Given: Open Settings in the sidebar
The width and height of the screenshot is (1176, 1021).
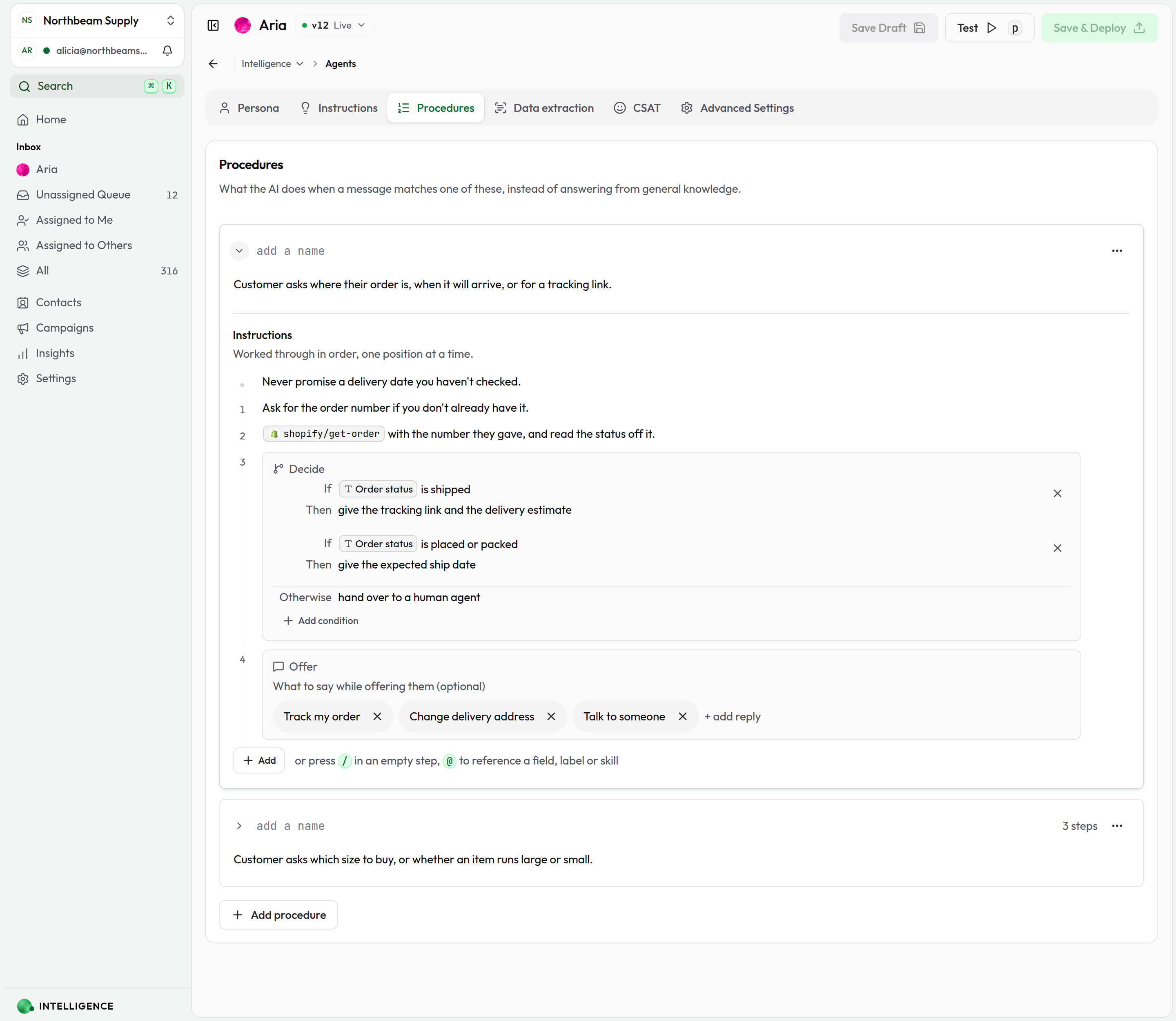Looking at the screenshot, I should [97, 378].
